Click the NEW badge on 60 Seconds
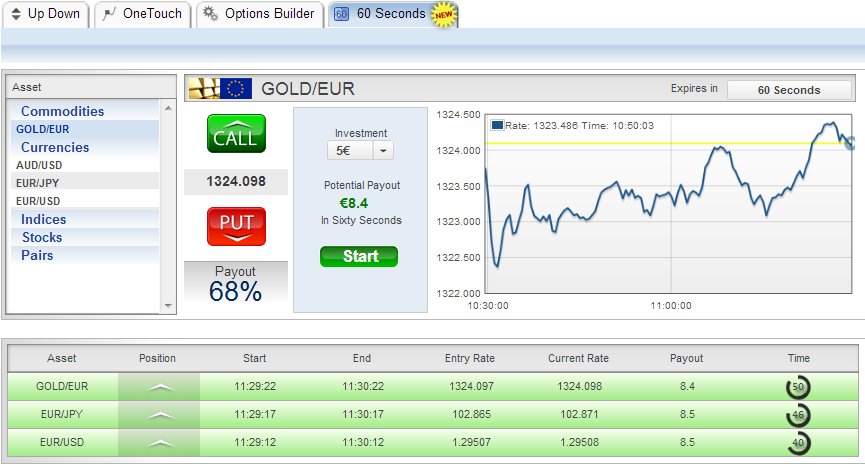 click(444, 15)
